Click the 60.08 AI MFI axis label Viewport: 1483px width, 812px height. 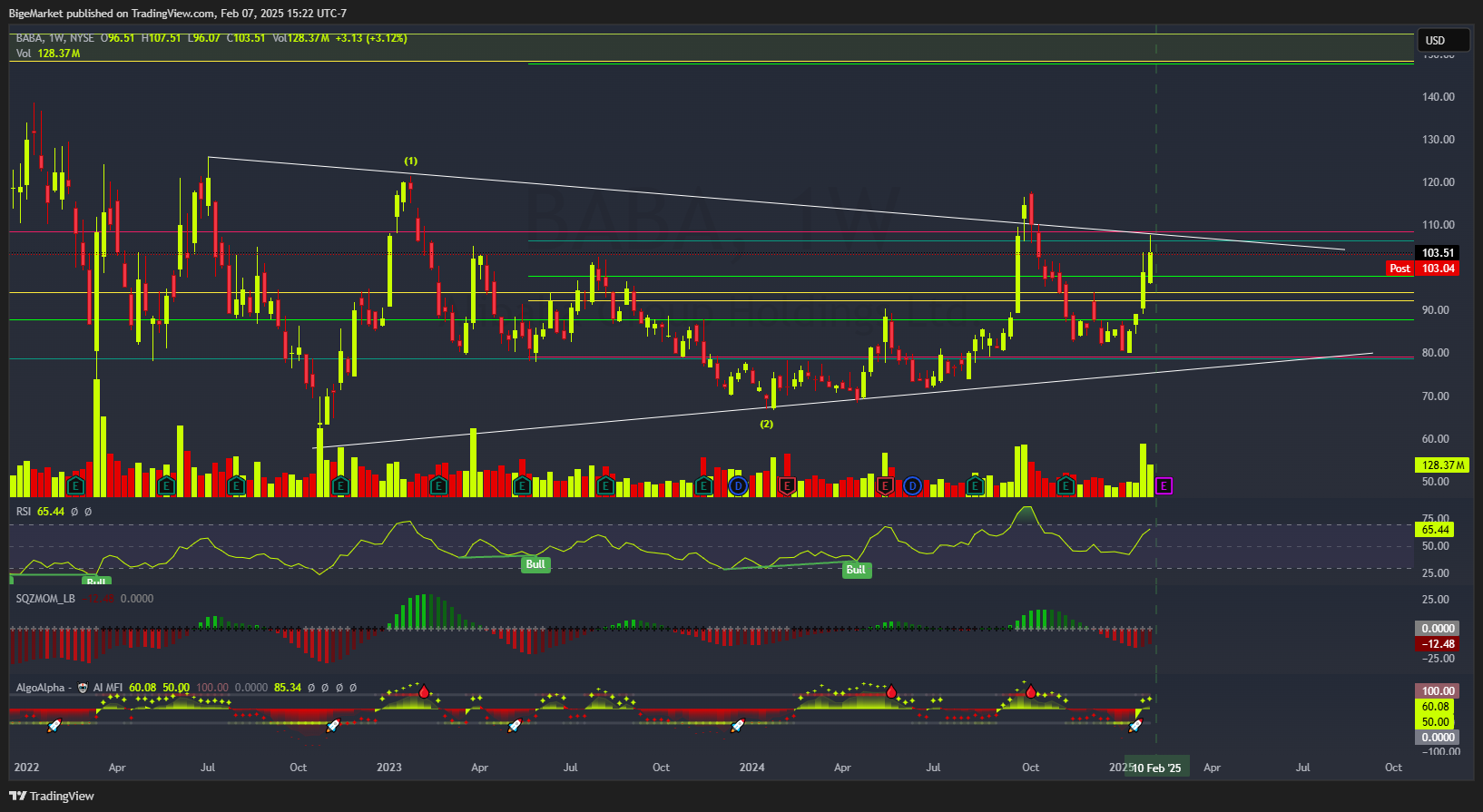[x=1436, y=707]
